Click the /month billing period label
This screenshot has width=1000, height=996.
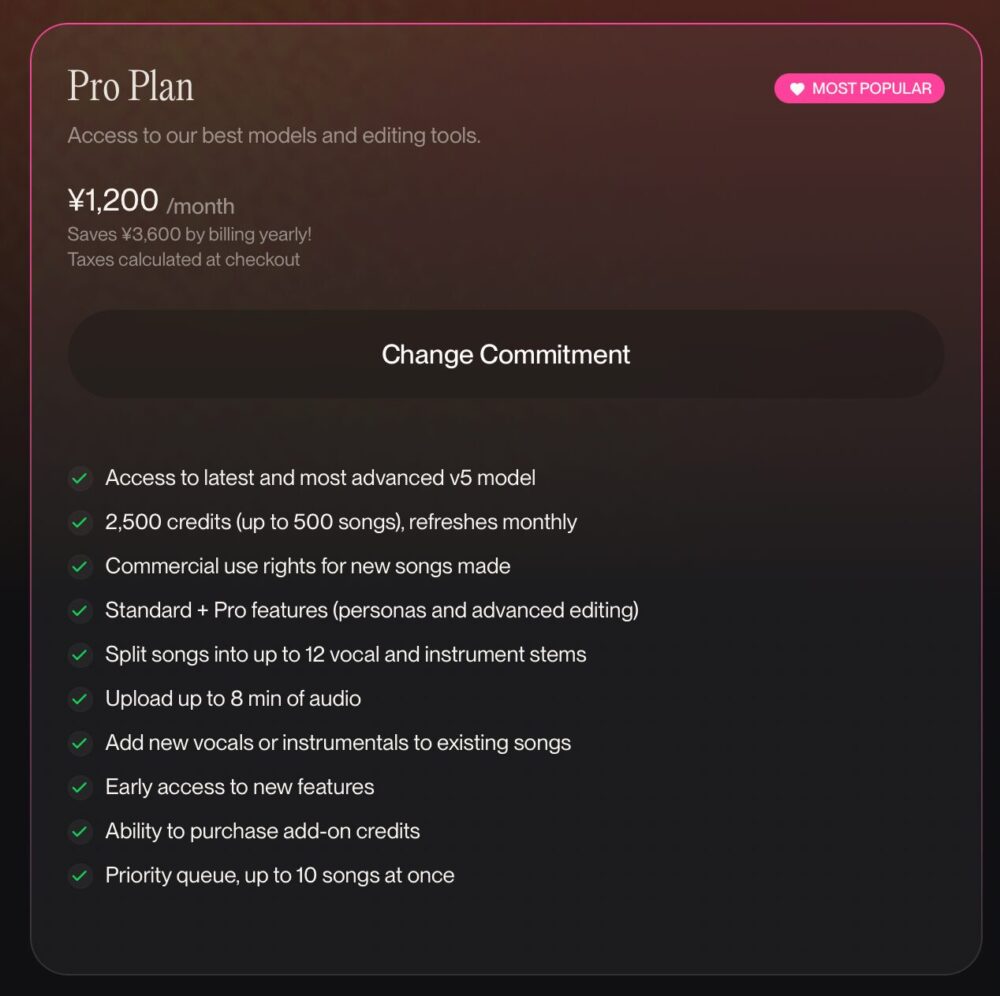[x=200, y=207]
